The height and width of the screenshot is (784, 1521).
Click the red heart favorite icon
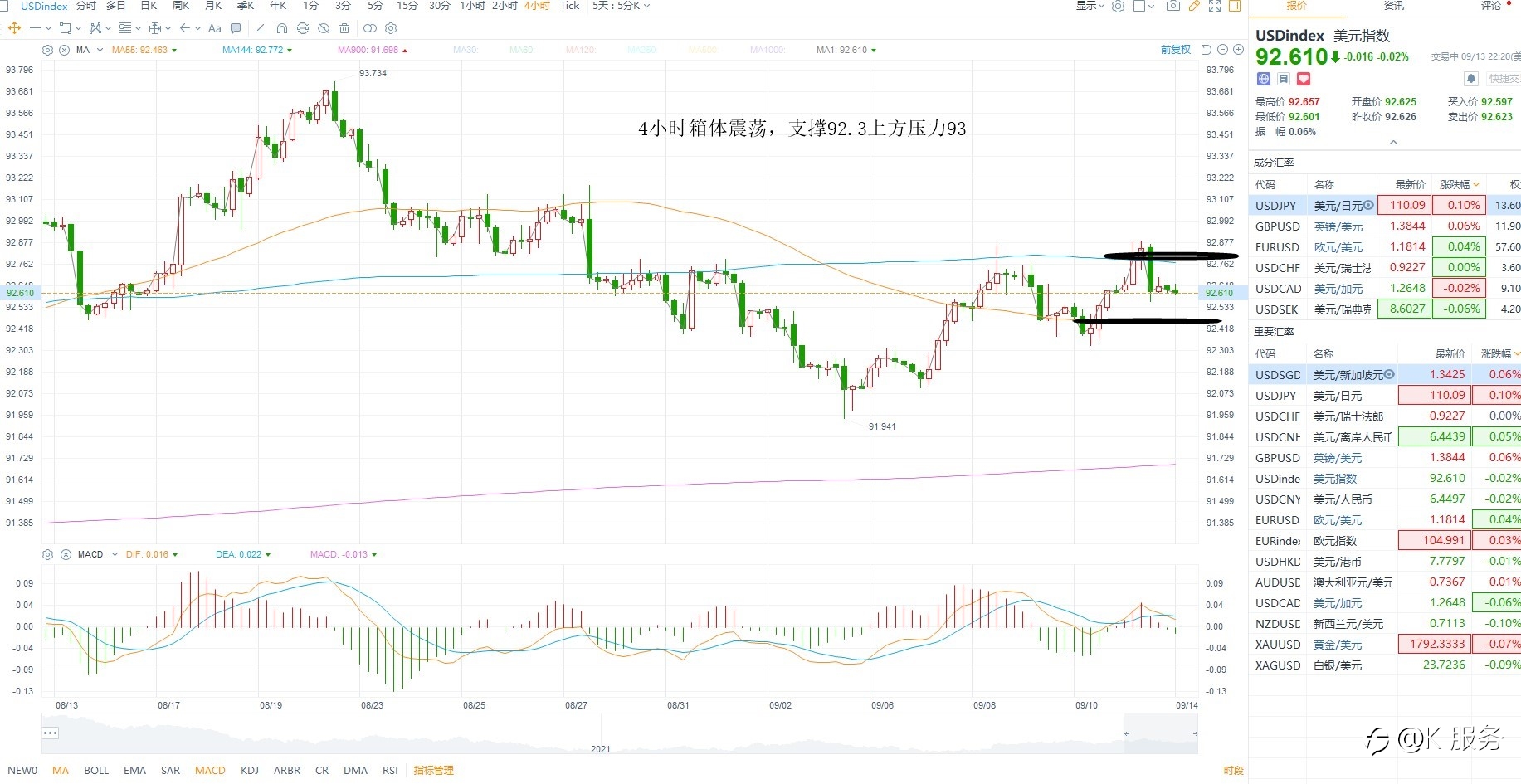[x=1304, y=79]
